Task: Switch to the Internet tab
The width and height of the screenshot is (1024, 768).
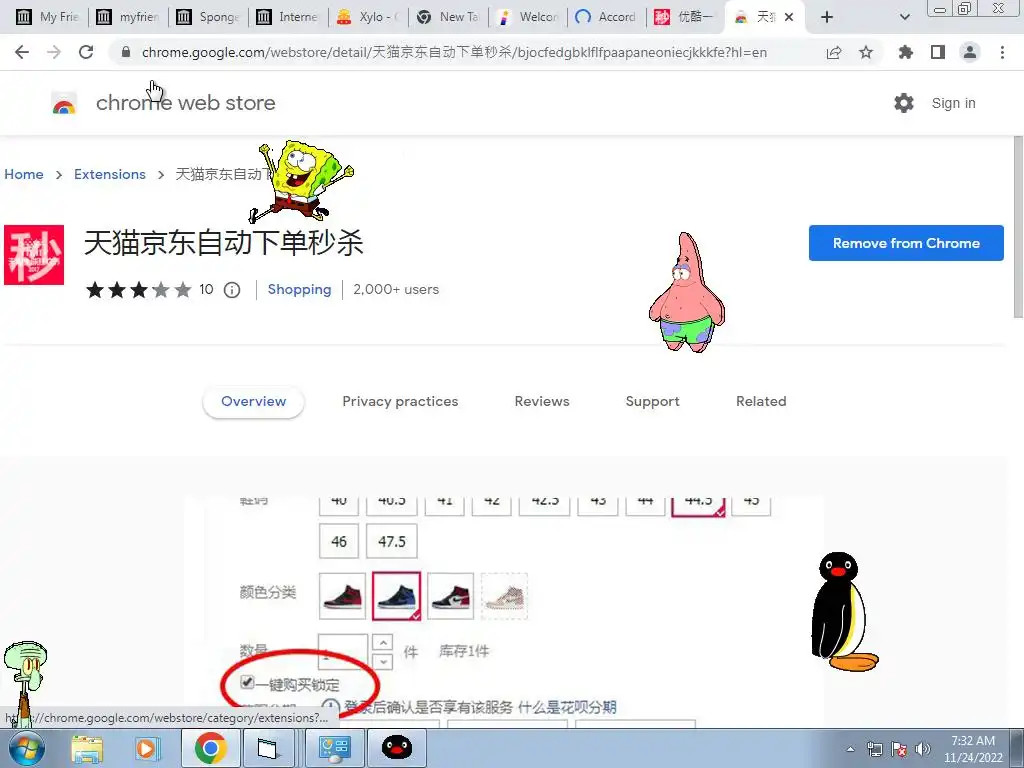Action: point(289,17)
